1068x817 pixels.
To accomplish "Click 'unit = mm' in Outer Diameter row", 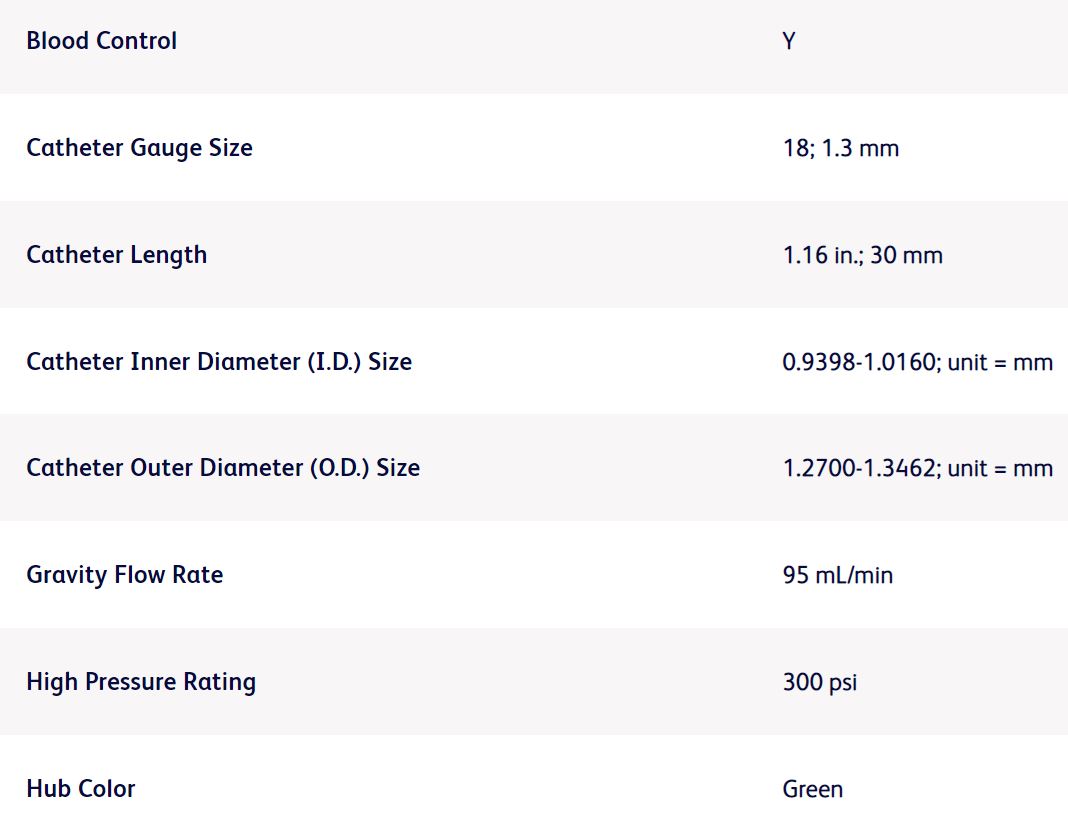I will pos(1000,469).
